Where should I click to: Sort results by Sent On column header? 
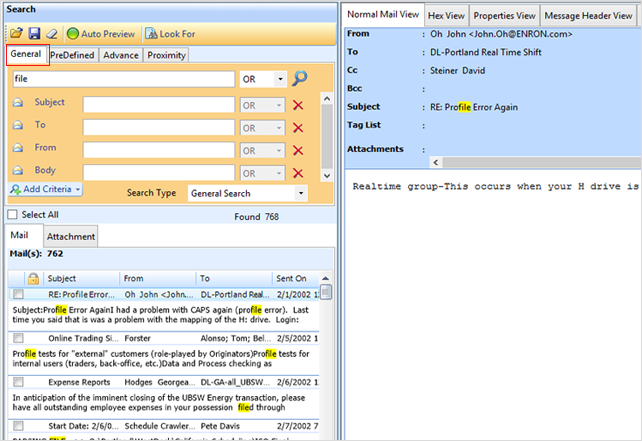pyautogui.click(x=295, y=278)
